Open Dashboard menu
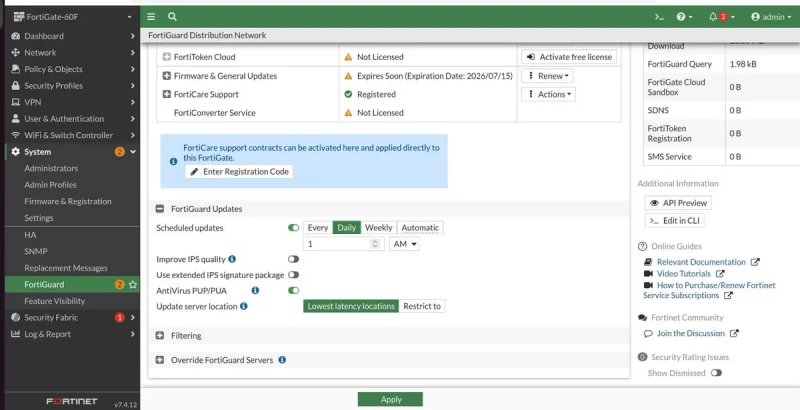 pyautogui.click(x=72, y=36)
